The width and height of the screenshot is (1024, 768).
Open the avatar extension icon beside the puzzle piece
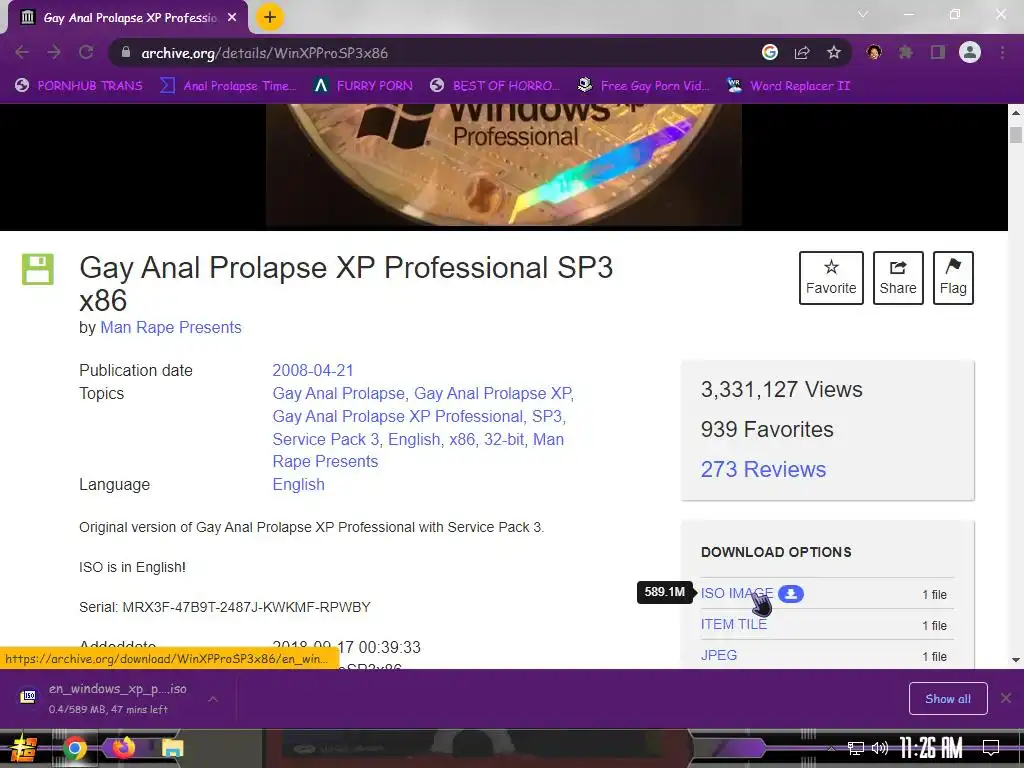coord(873,52)
